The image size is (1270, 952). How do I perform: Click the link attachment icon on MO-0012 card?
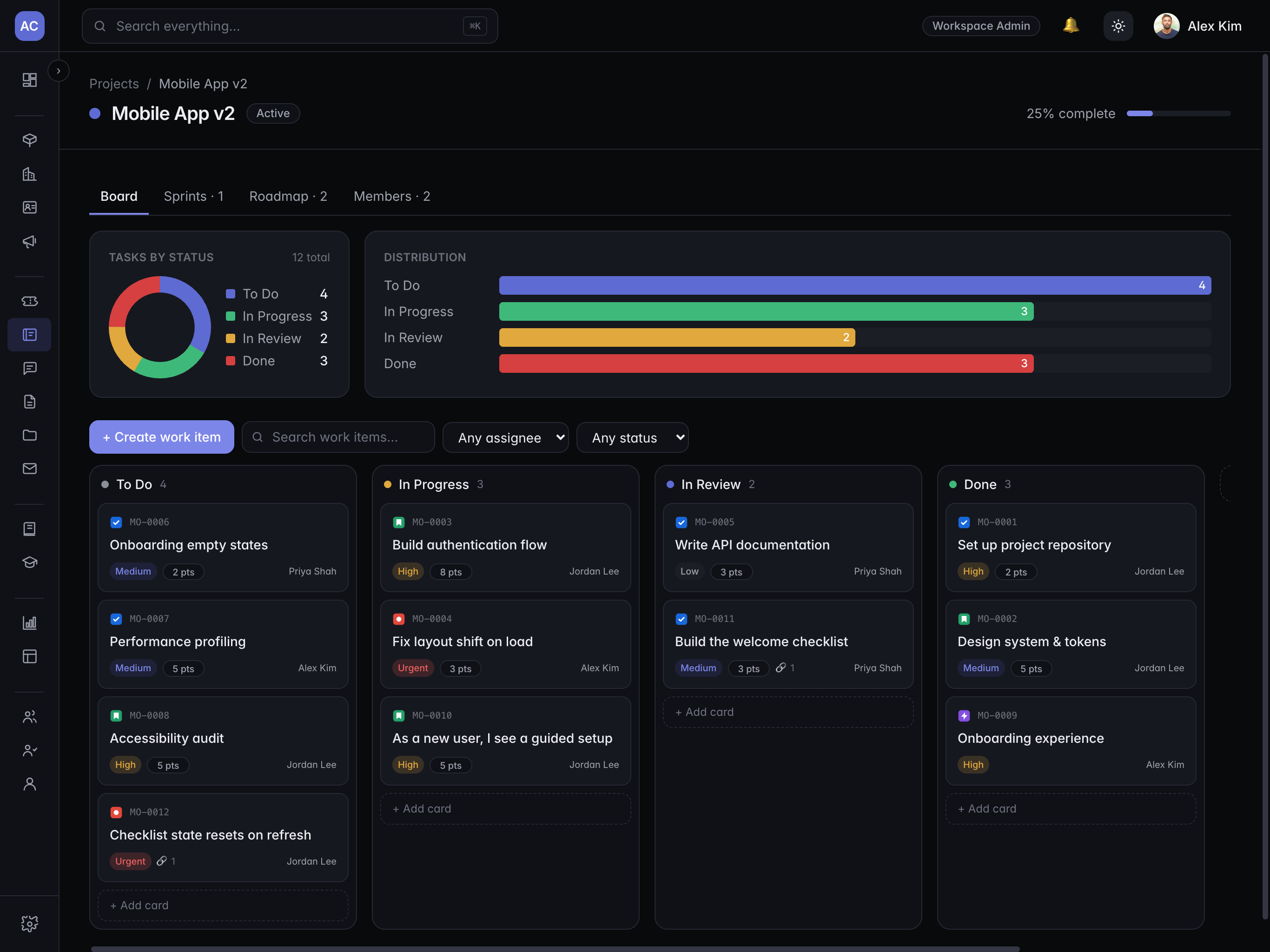click(x=162, y=861)
